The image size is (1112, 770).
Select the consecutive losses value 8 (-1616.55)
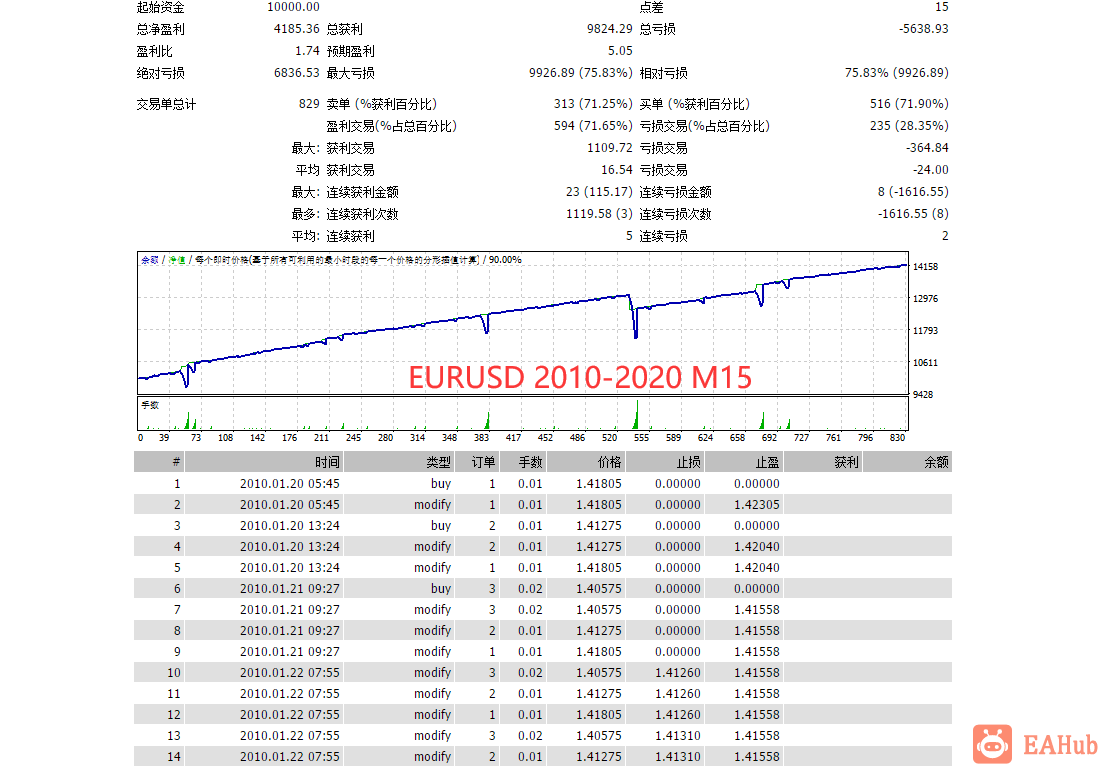pos(913,192)
